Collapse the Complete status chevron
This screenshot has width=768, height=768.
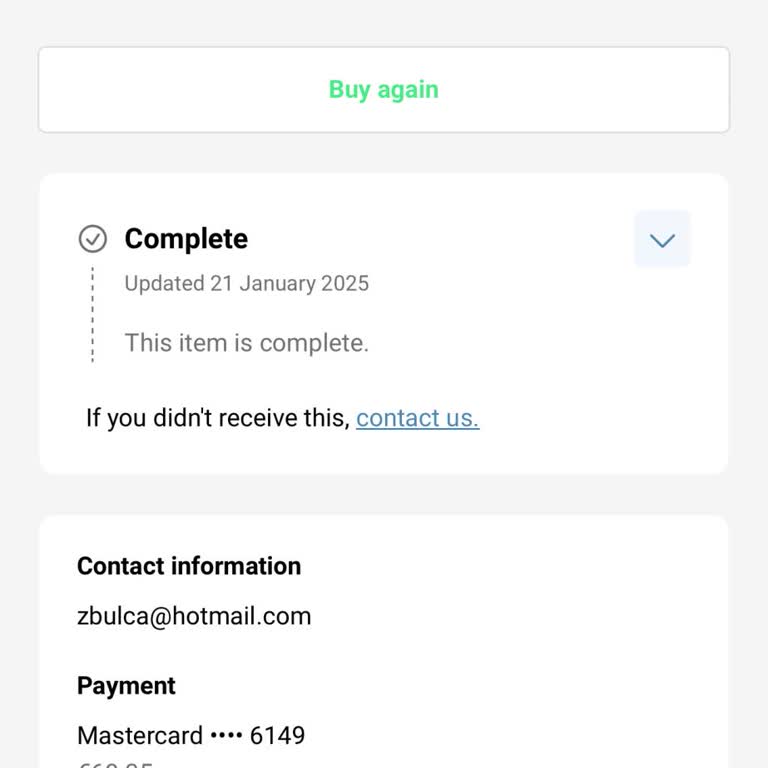pos(662,240)
